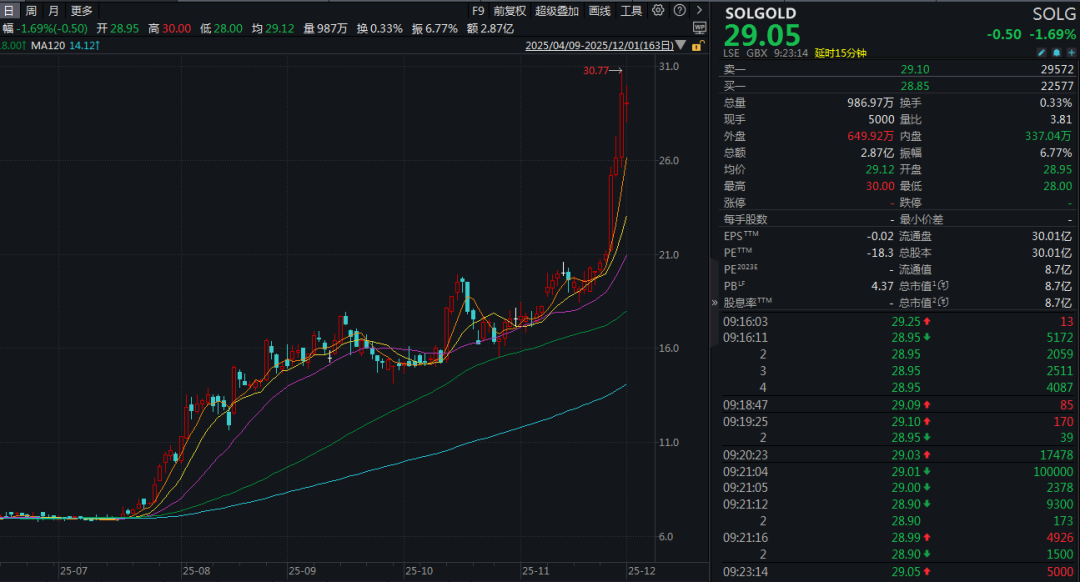
Task: Set a price alert with bell icon
Action: [1056, 52]
